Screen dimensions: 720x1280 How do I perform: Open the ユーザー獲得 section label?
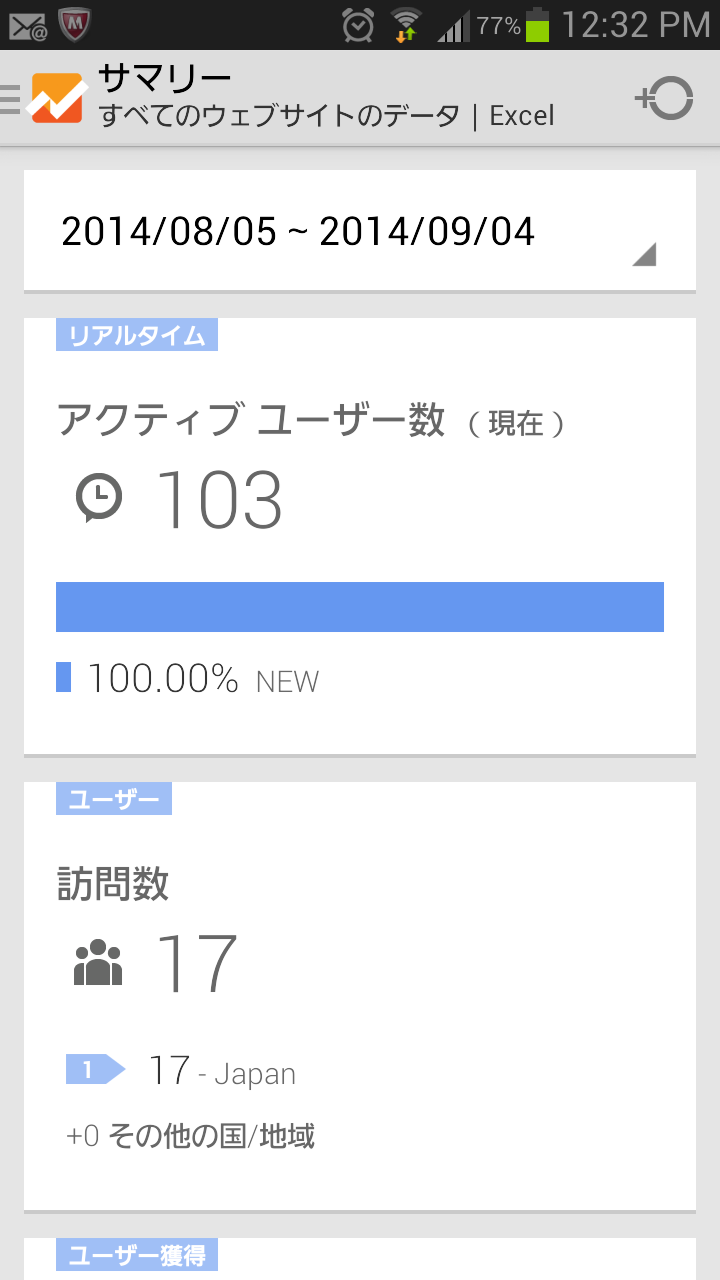point(137,1255)
